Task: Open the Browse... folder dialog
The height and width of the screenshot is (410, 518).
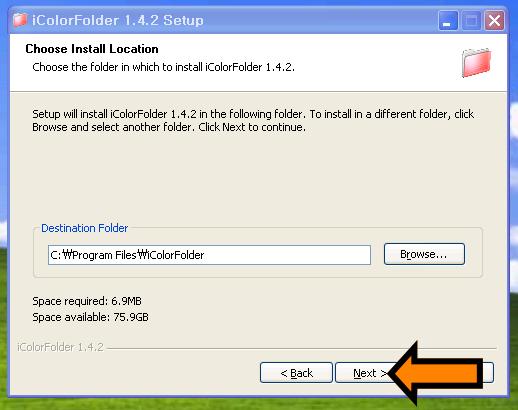Action: (424, 254)
